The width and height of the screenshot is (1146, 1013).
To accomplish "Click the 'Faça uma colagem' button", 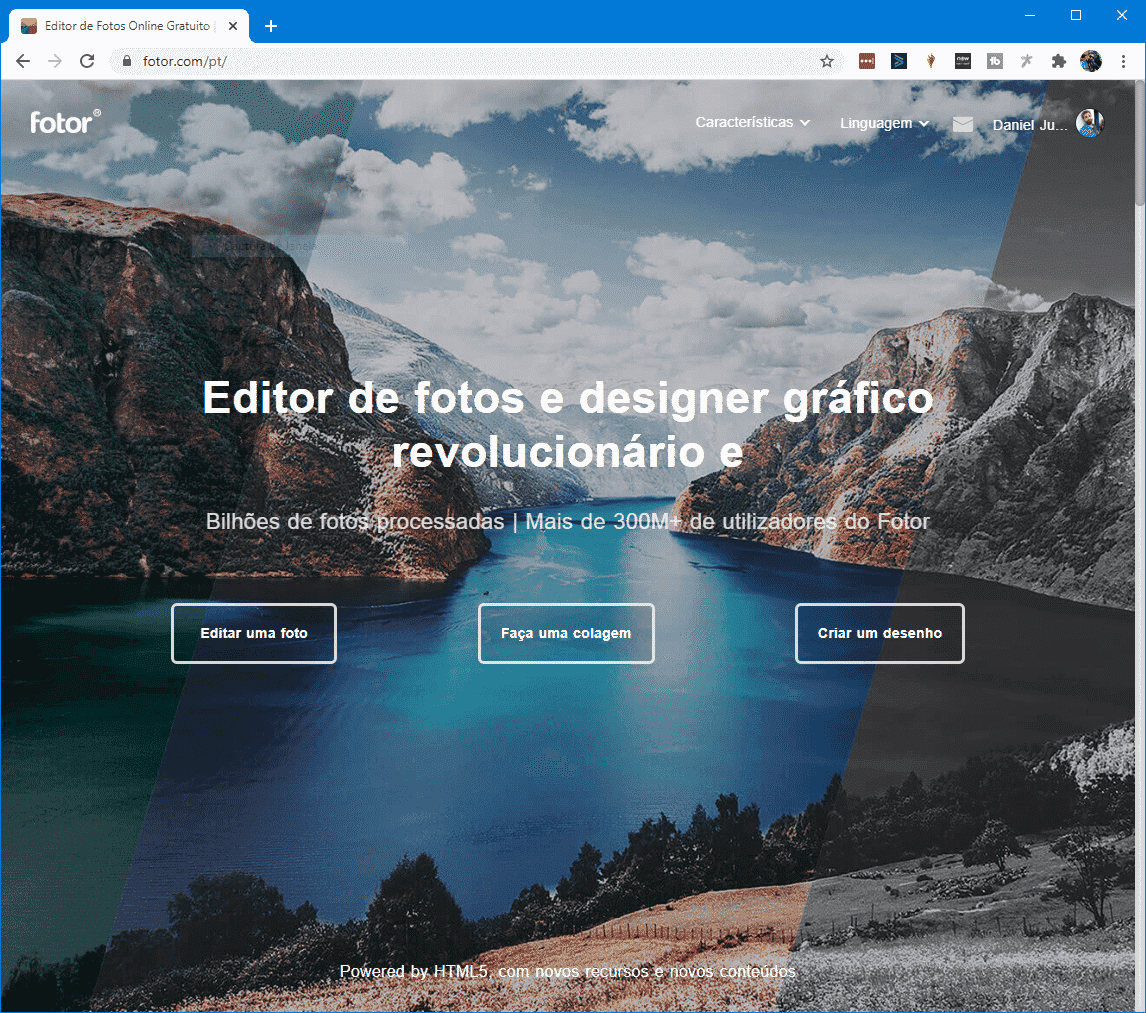I will [x=566, y=633].
